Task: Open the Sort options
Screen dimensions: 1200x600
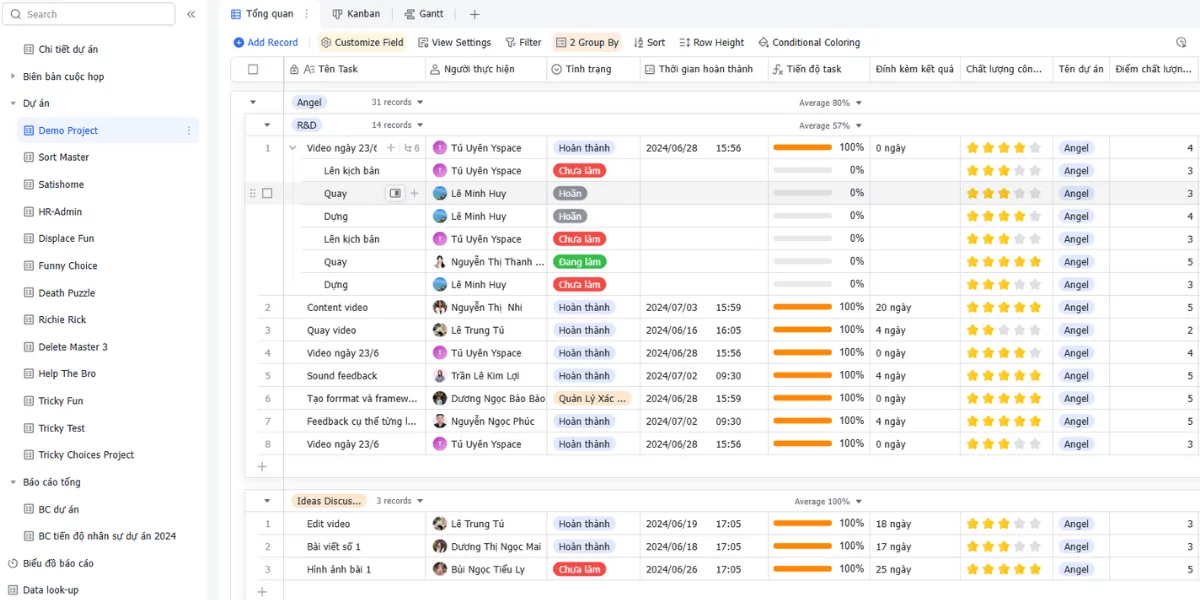Action: [648, 43]
